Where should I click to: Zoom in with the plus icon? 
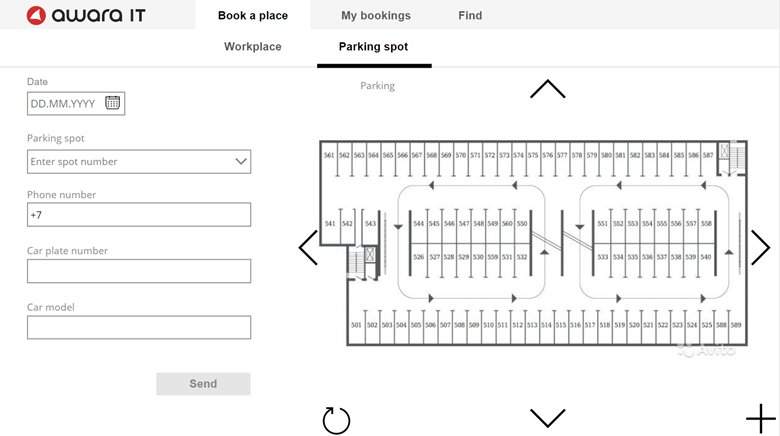point(761,419)
